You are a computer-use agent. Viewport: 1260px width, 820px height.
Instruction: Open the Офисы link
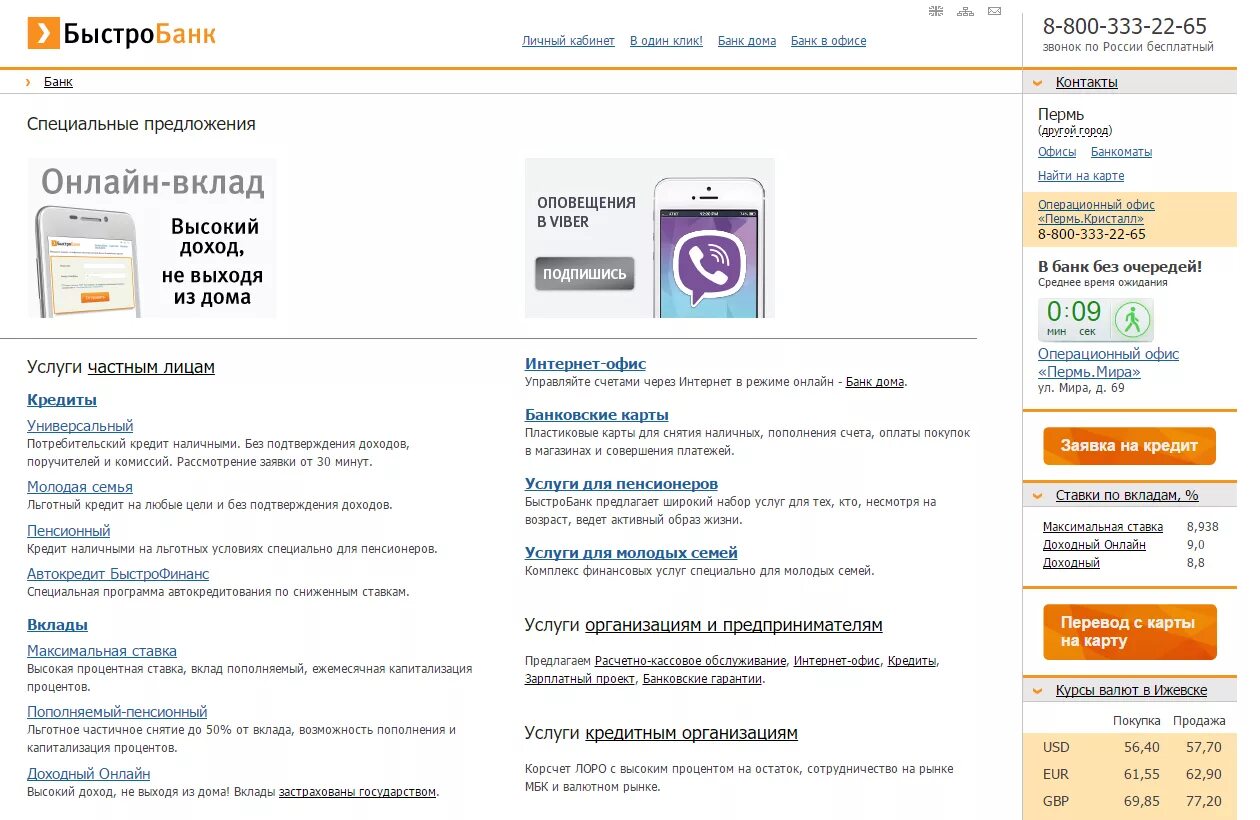coord(1057,152)
